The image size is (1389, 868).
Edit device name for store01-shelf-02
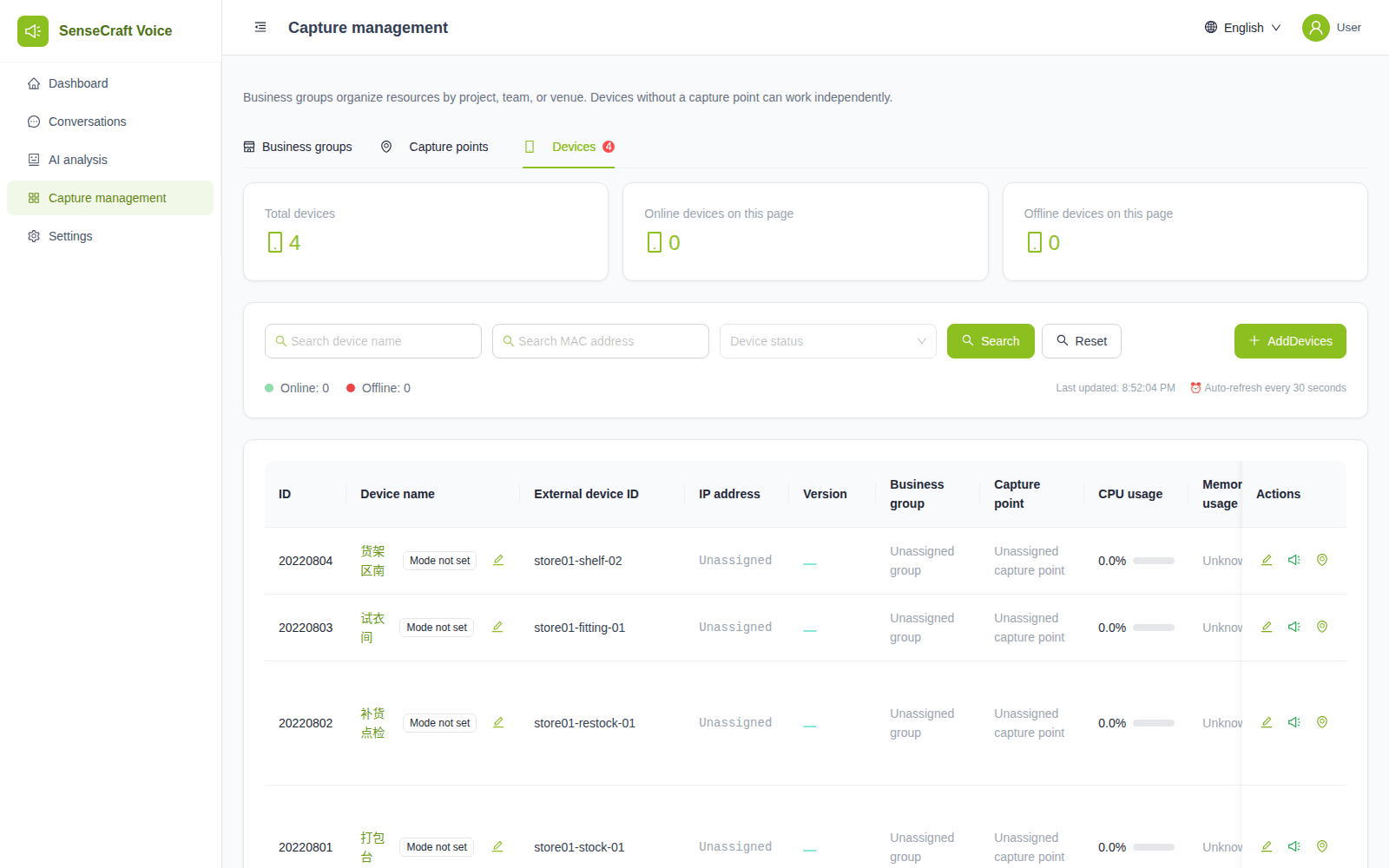tap(498, 560)
